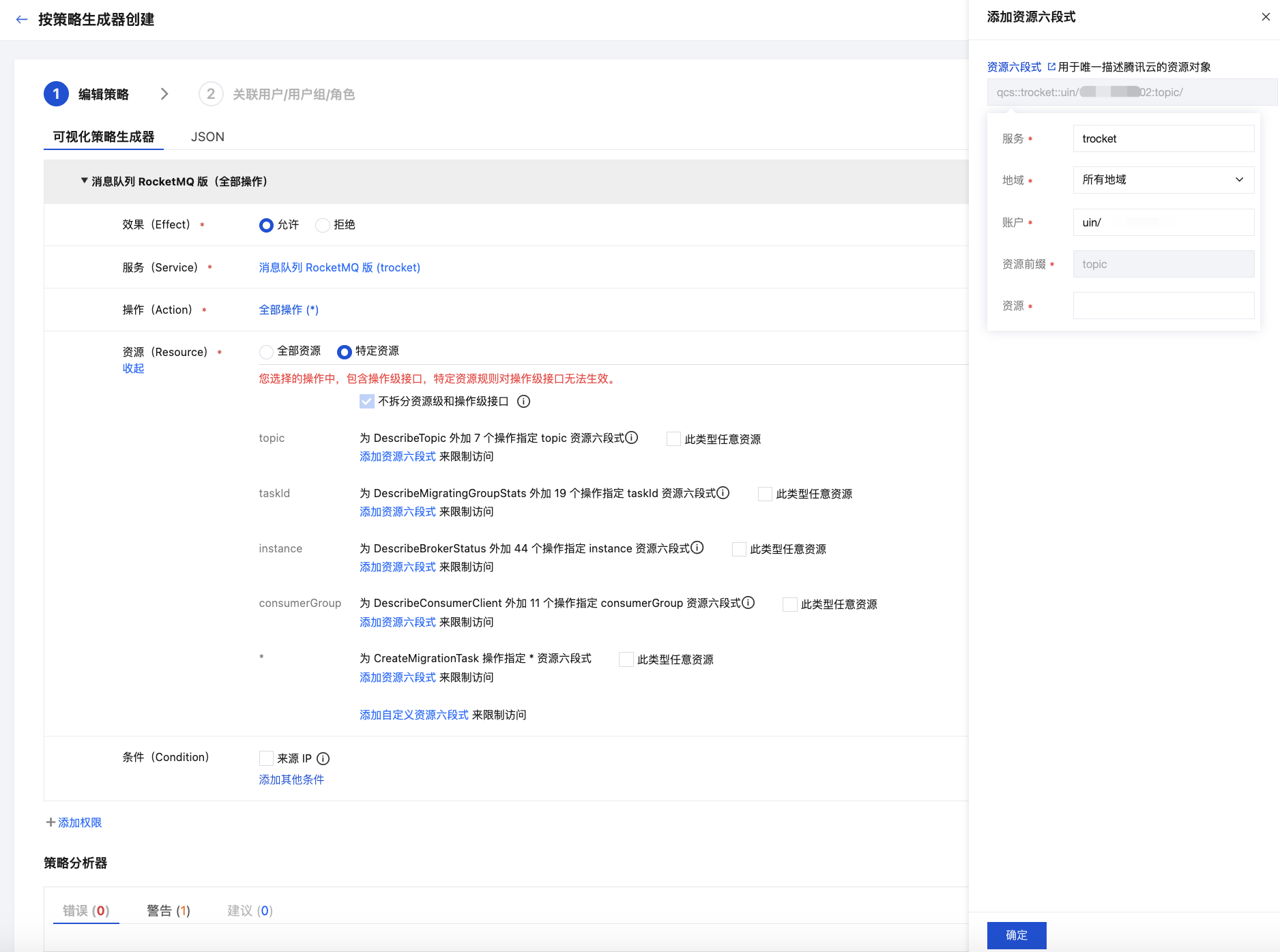The width and height of the screenshot is (1280, 952).
Task: Focus the 账户 uin/ input field
Action: tap(1163, 222)
